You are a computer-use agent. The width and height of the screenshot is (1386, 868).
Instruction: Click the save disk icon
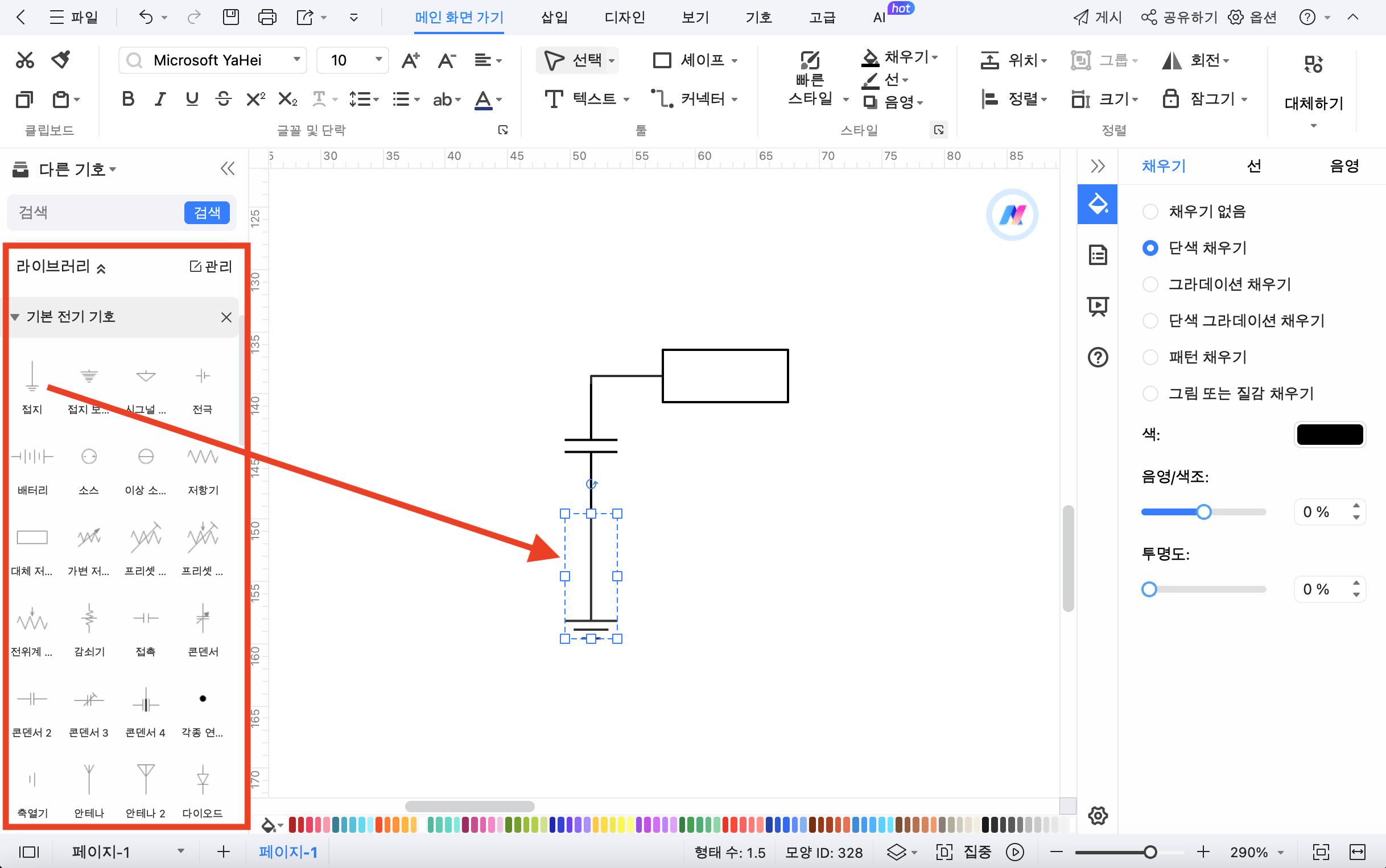click(231, 17)
